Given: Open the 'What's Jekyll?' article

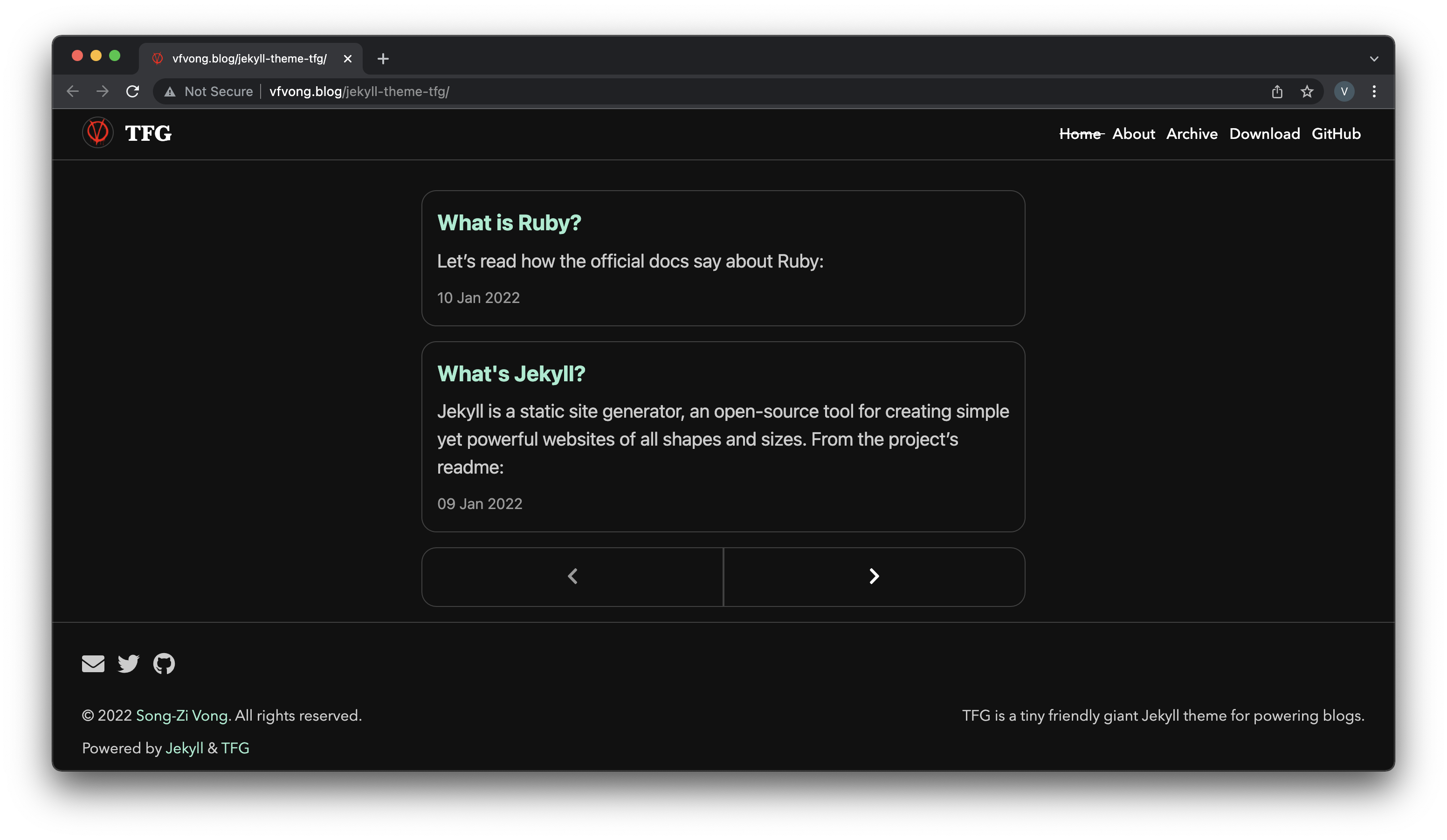Looking at the screenshot, I should (x=511, y=373).
